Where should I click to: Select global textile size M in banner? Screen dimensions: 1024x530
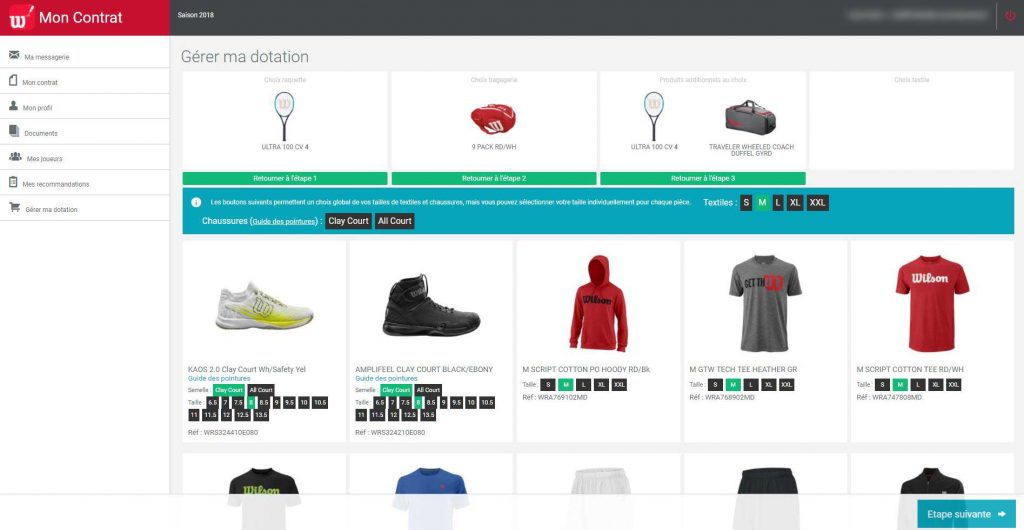click(x=762, y=202)
